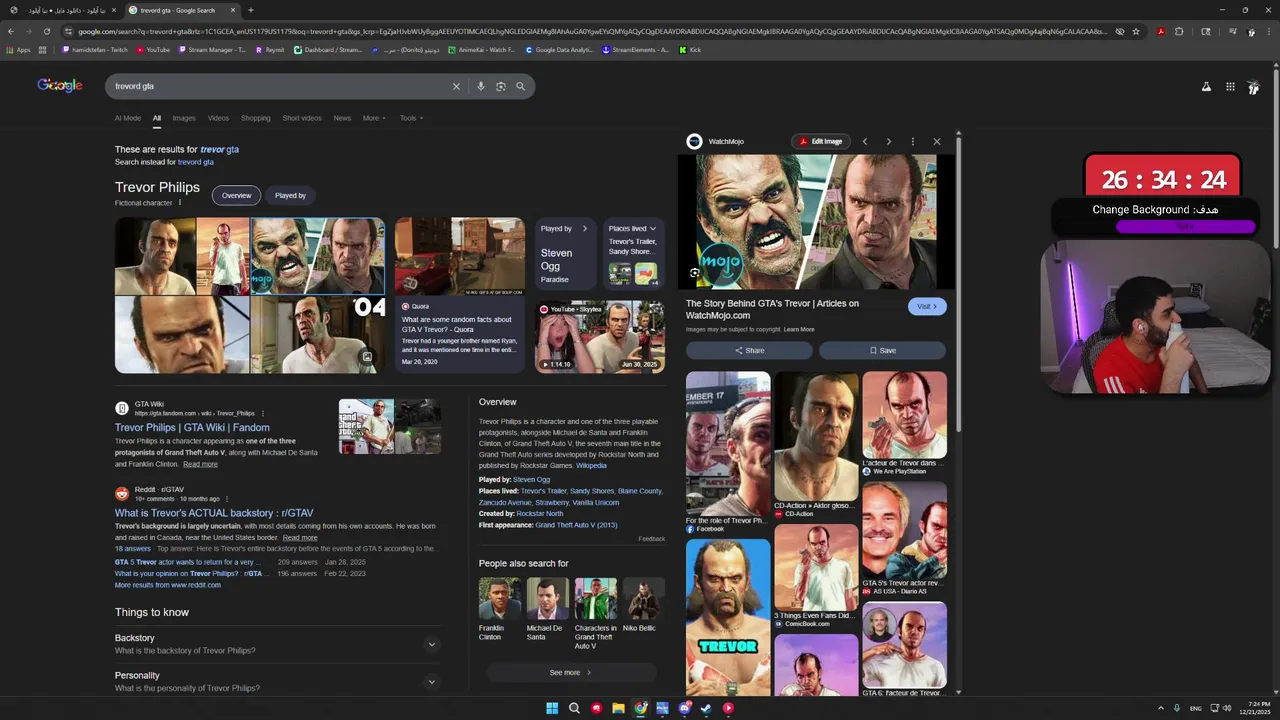
Task: Close the image preview panel
Action: 937,142
